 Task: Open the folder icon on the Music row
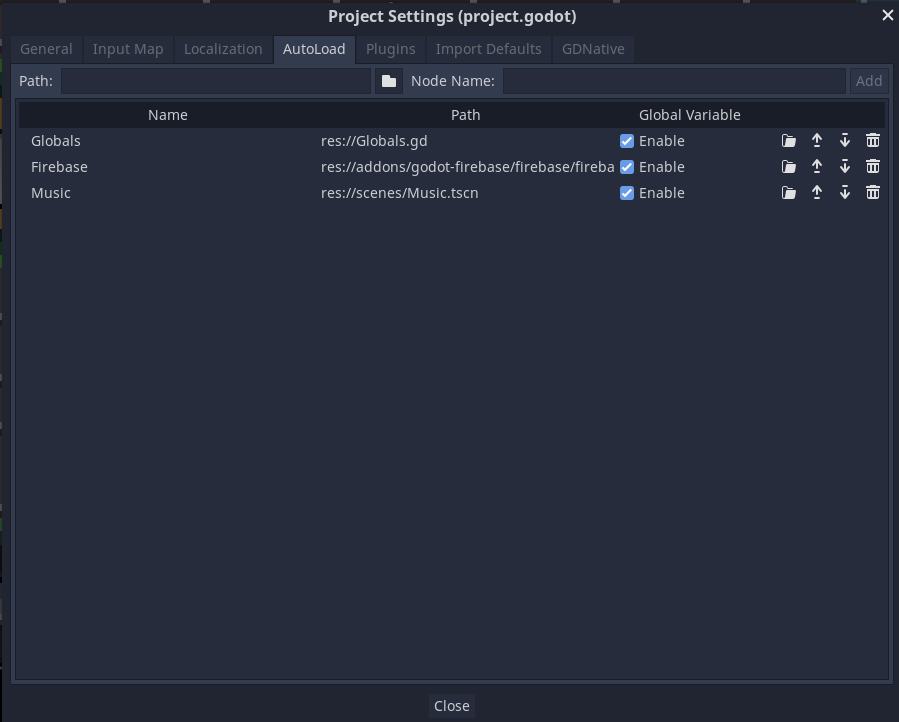(789, 192)
